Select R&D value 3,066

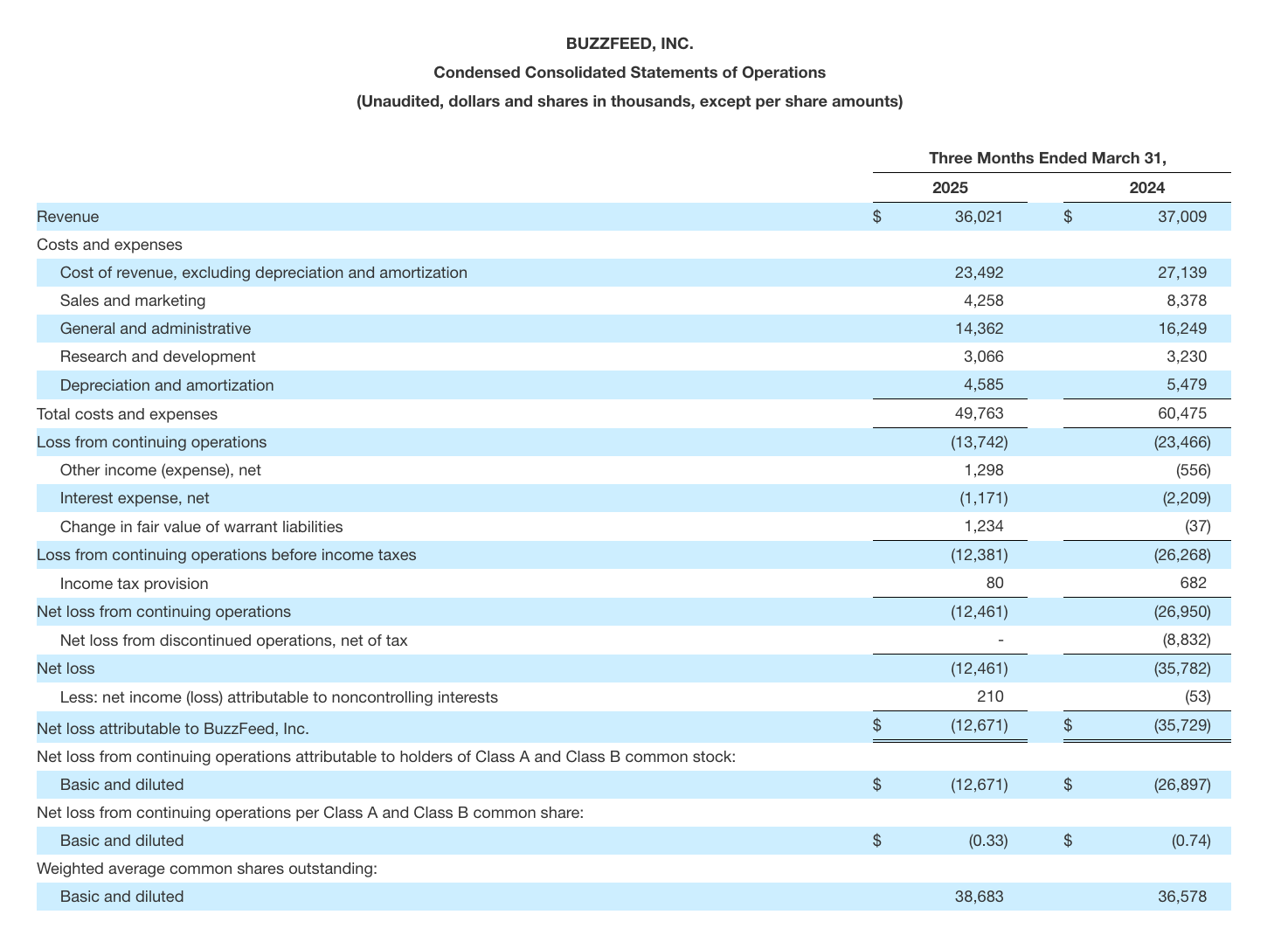click(983, 357)
